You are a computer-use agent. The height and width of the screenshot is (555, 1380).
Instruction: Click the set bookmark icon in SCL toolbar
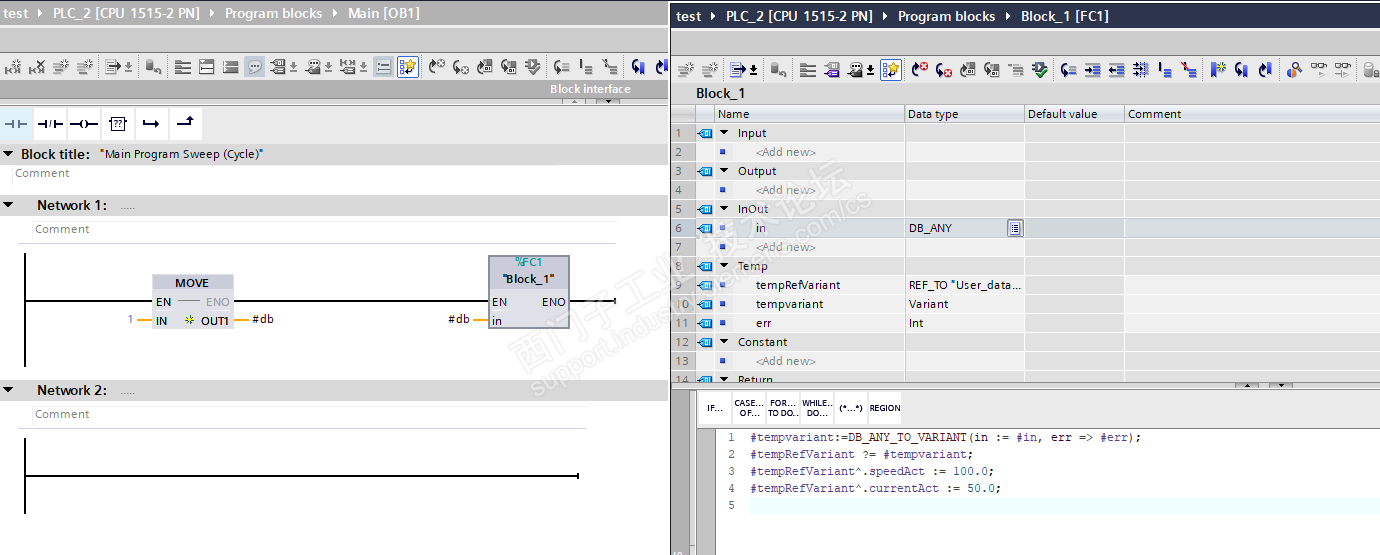[1218, 69]
